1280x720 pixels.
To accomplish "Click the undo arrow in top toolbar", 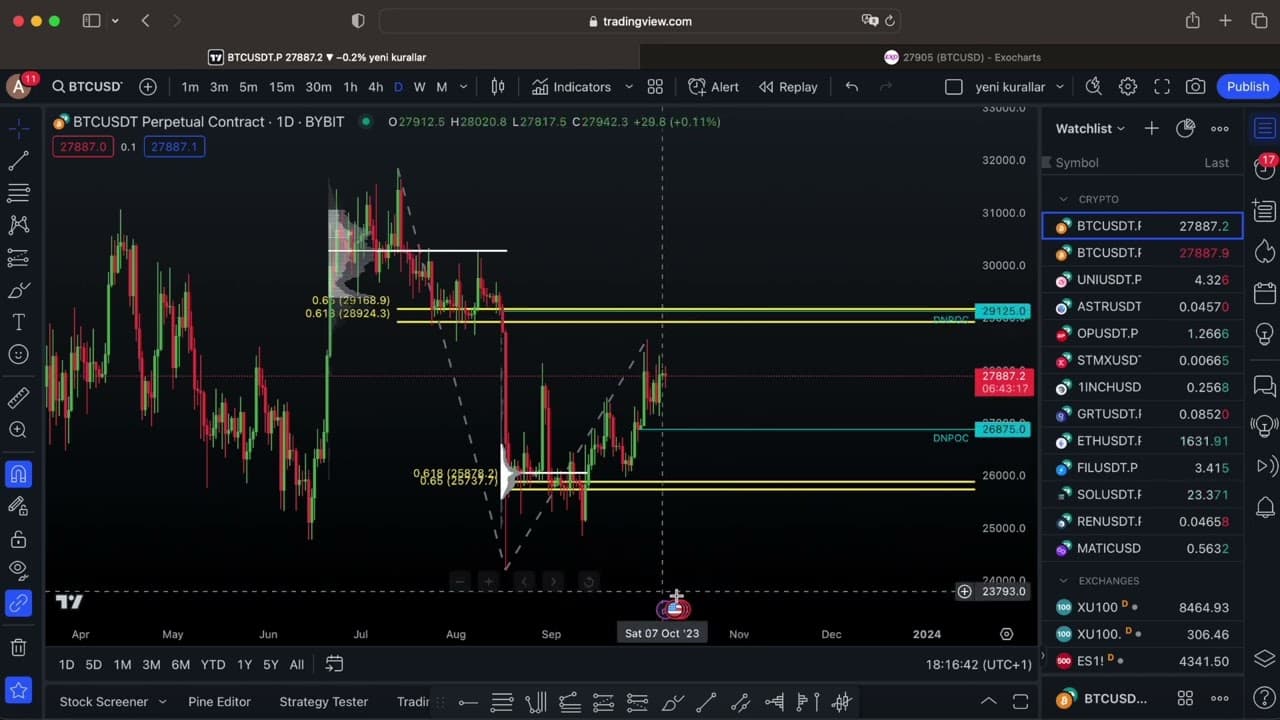I will point(852,87).
